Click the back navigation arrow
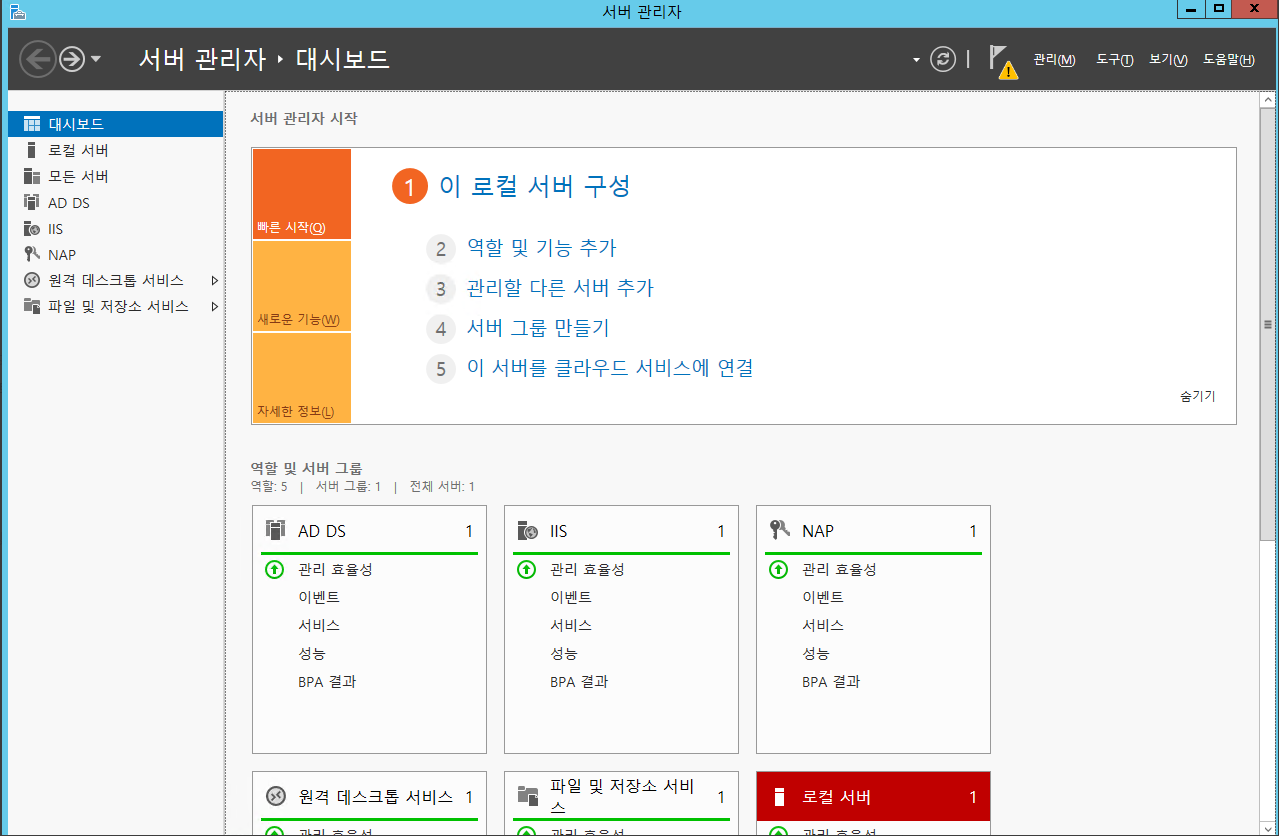 tap(37, 59)
